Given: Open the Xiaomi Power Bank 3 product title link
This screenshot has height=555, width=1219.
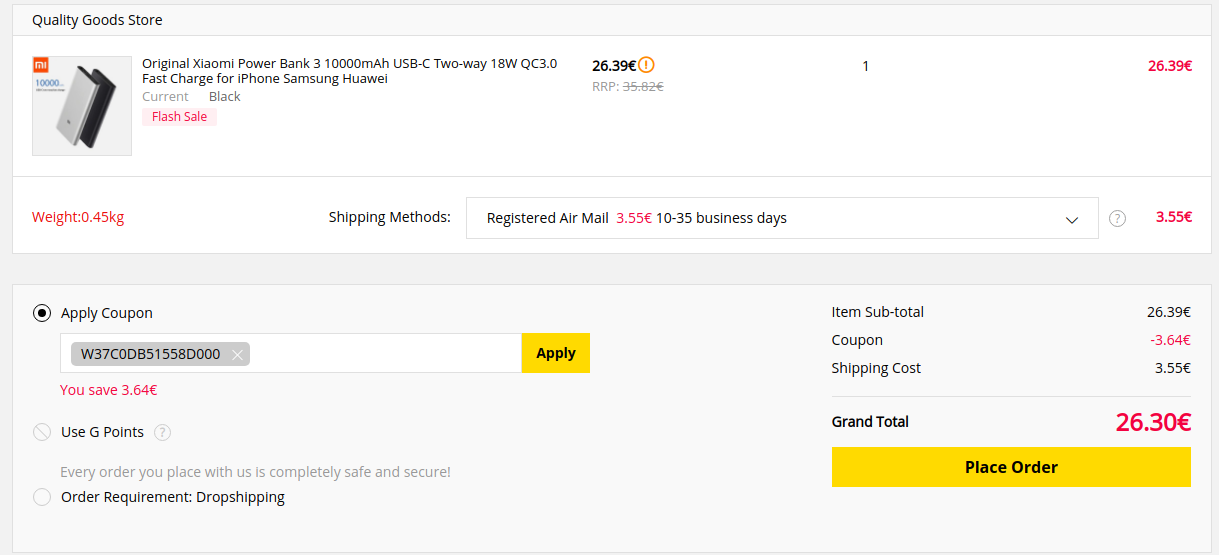Looking at the screenshot, I should click(x=350, y=71).
